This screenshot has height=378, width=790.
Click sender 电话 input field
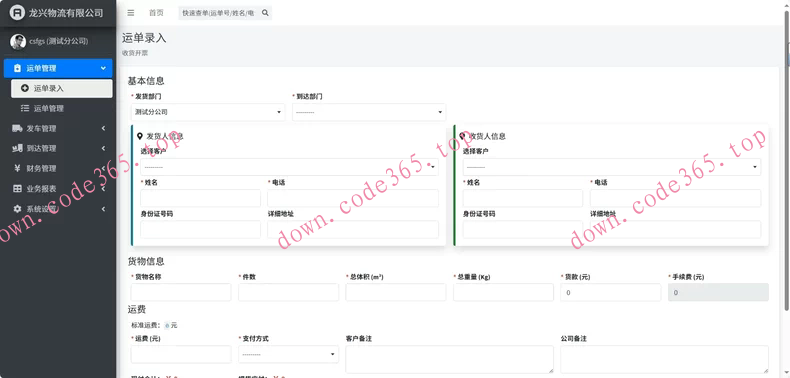point(353,198)
